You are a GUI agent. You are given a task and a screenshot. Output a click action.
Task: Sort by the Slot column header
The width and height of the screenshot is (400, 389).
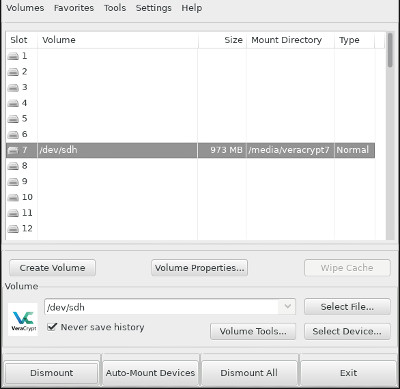pyautogui.click(x=22, y=40)
